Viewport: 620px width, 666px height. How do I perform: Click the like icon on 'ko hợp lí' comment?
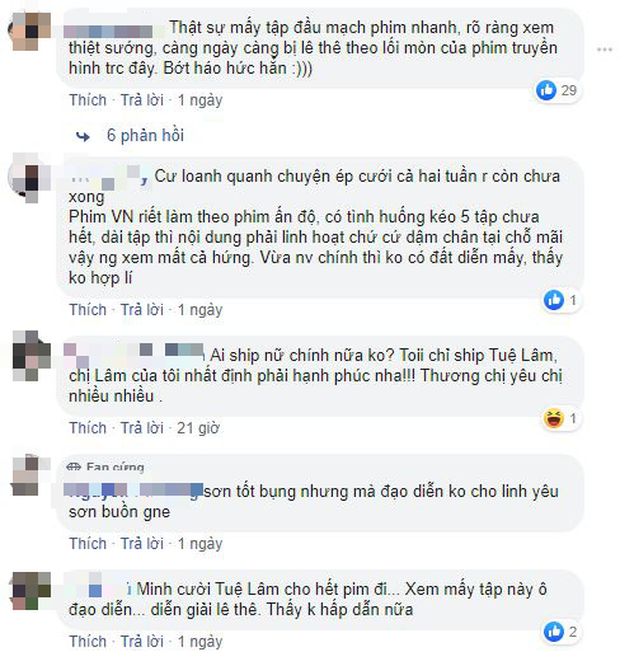coord(554,300)
